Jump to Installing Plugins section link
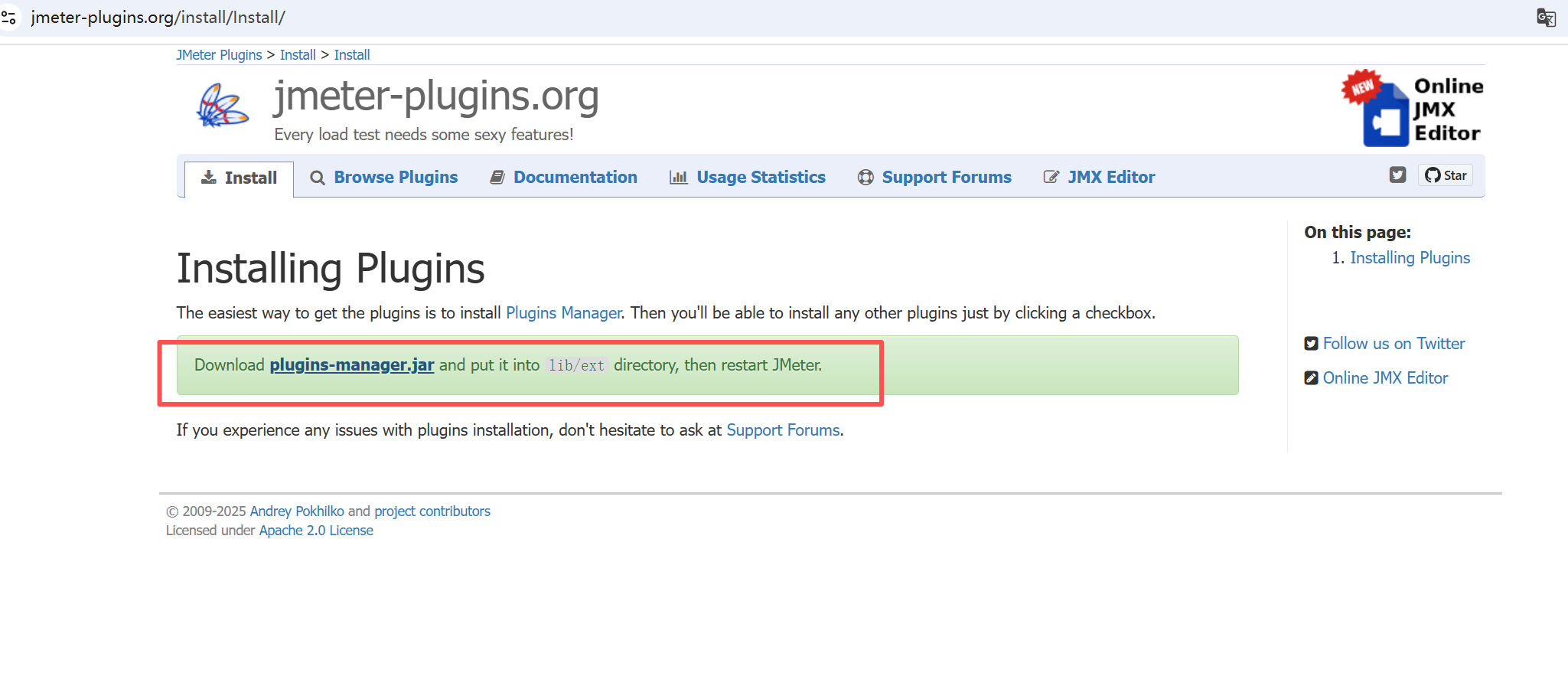Viewport: 1568px width, 673px height. point(1410,258)
